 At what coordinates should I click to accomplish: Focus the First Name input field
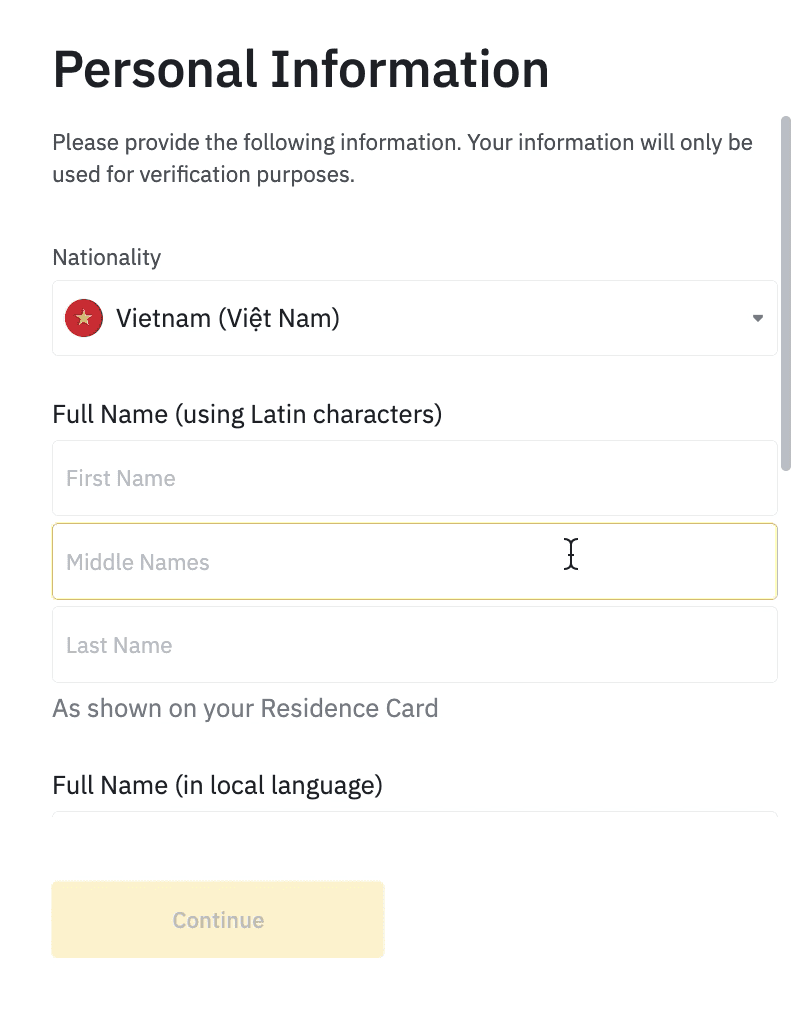click(414, 478)
